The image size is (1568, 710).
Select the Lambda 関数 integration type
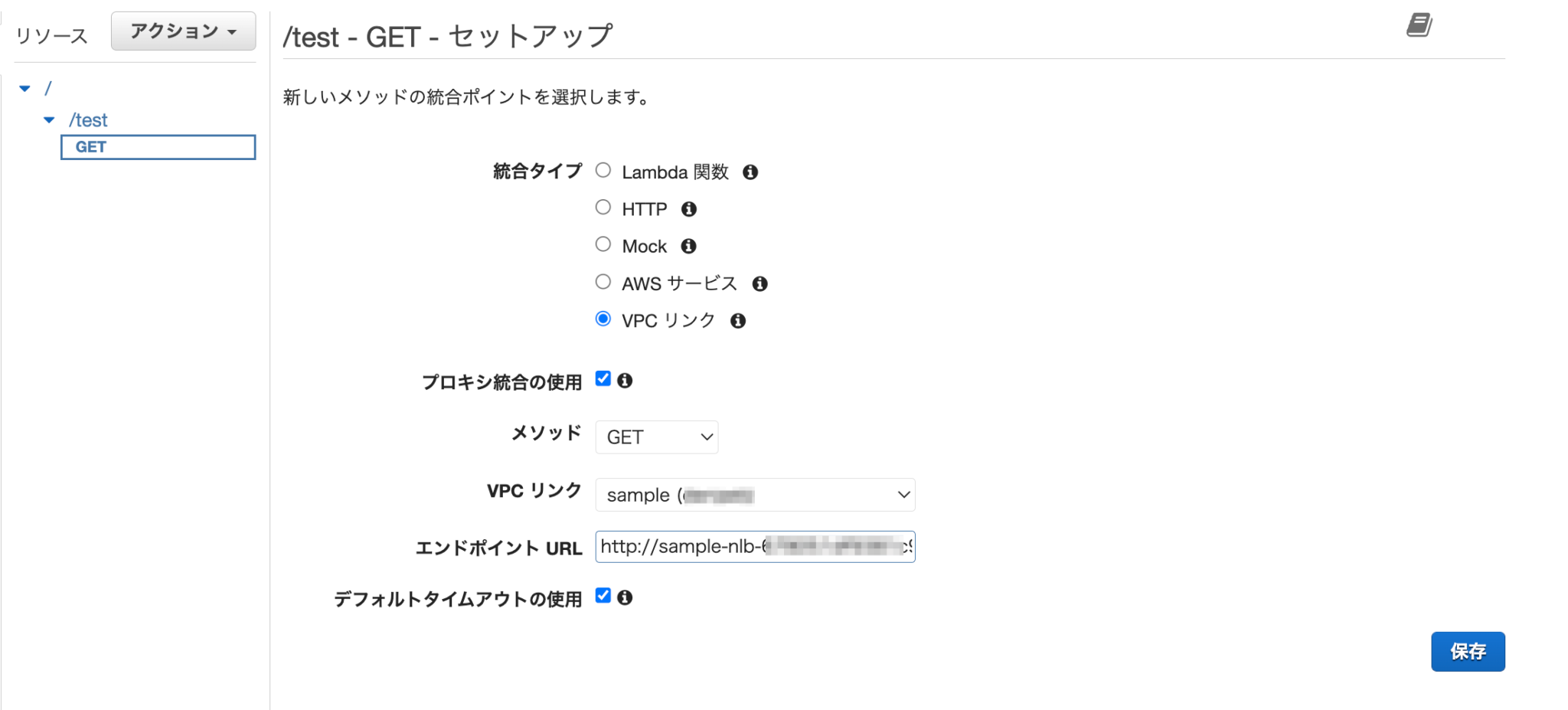click(x=603, y=170)
